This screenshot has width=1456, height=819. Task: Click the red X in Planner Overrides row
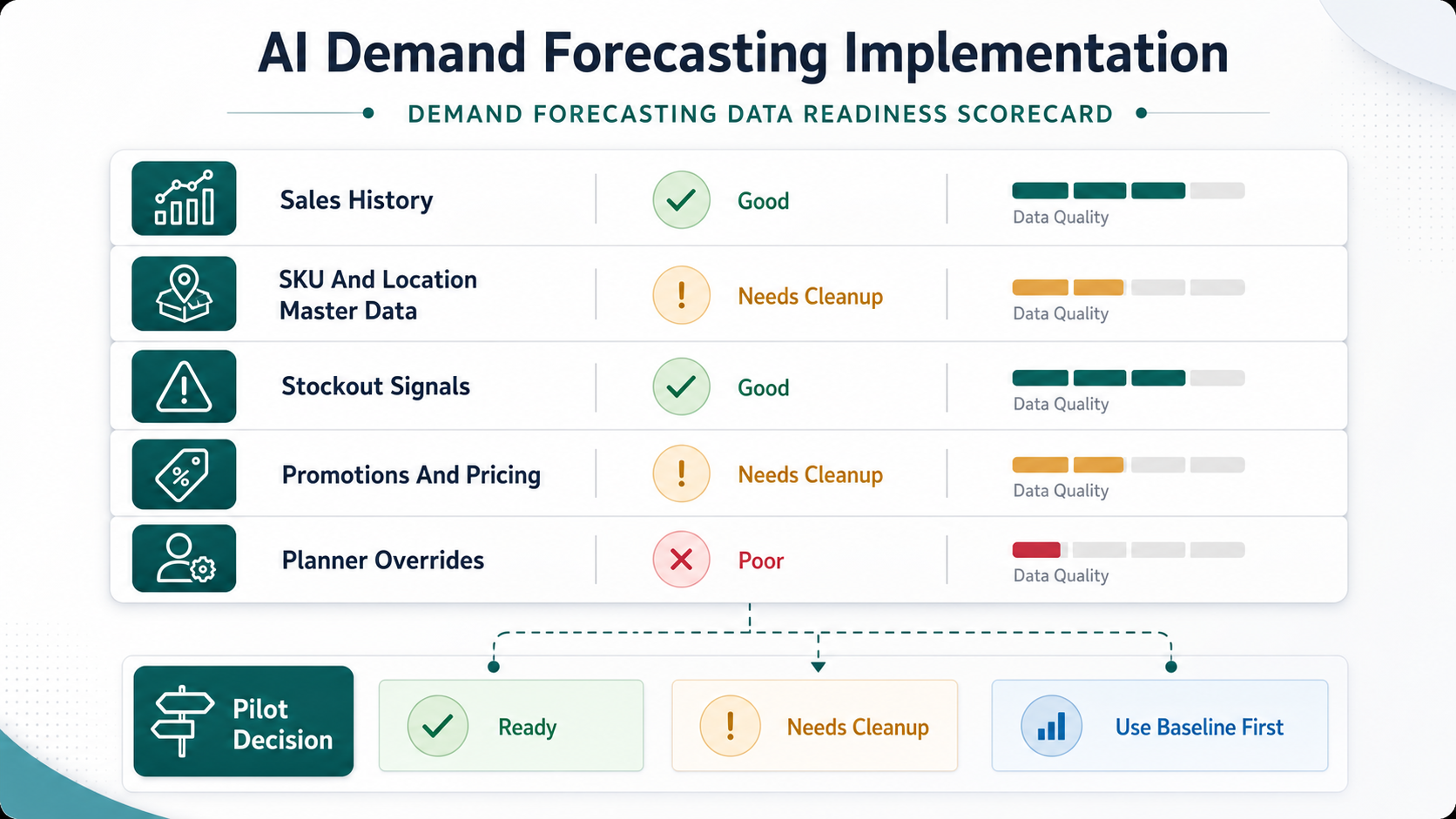(x=681, y=560)
